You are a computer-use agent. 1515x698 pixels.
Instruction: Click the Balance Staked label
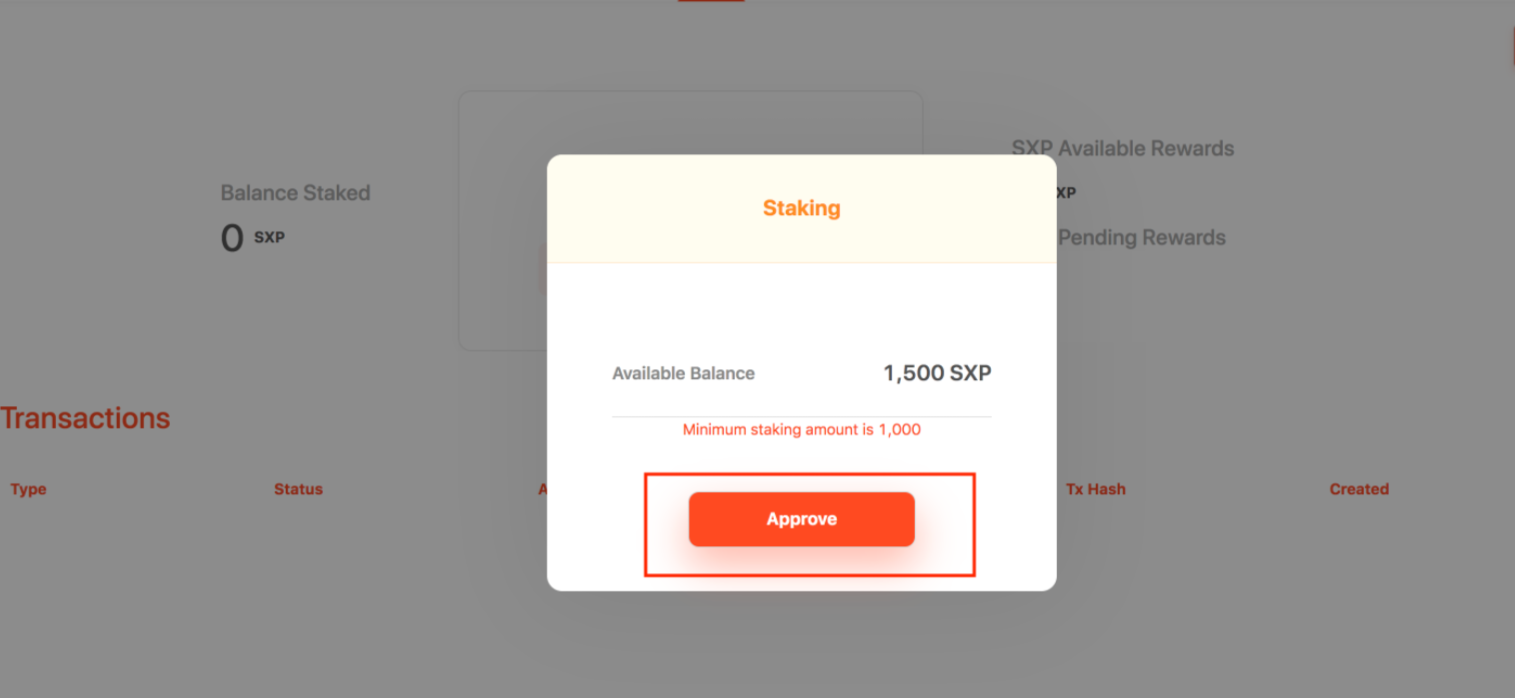click(x=295, y=193)
